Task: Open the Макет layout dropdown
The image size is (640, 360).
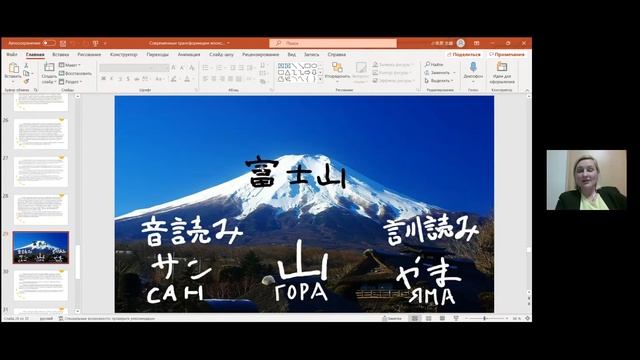Action: point(70,65)
